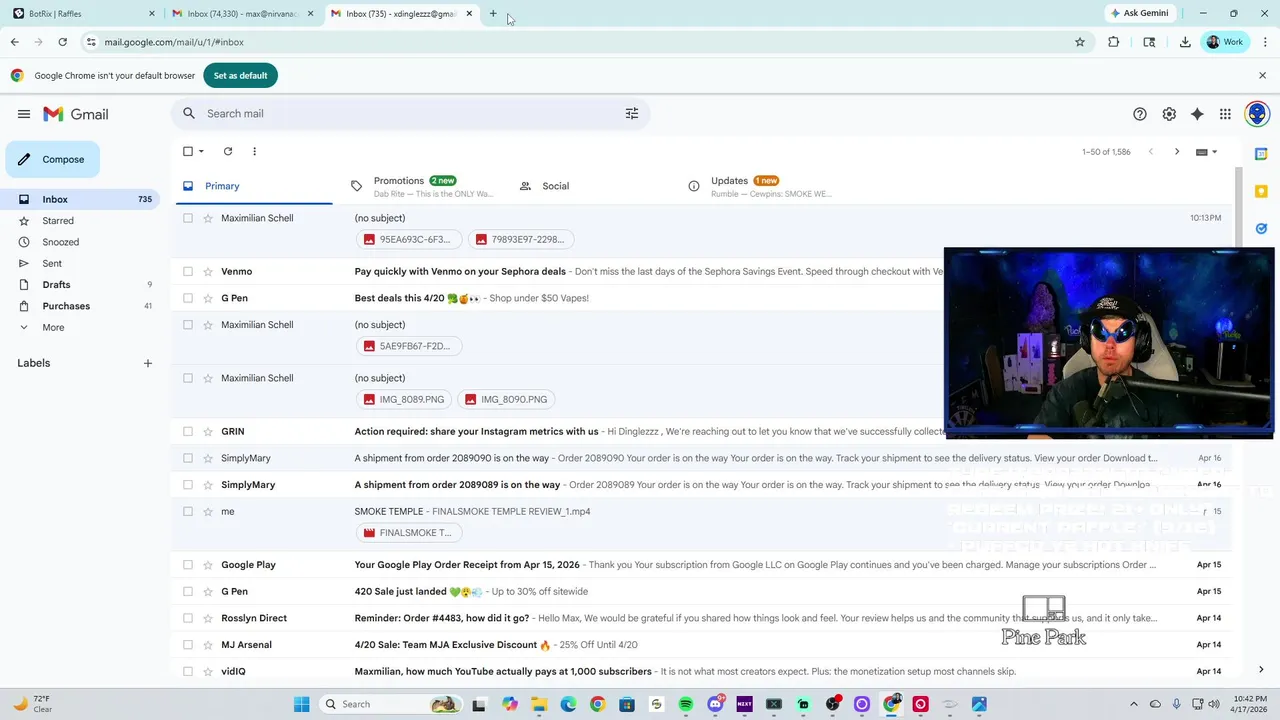Star the Venmo email
The height and width of the screenshot is (720, 1280).
[208, 272]
